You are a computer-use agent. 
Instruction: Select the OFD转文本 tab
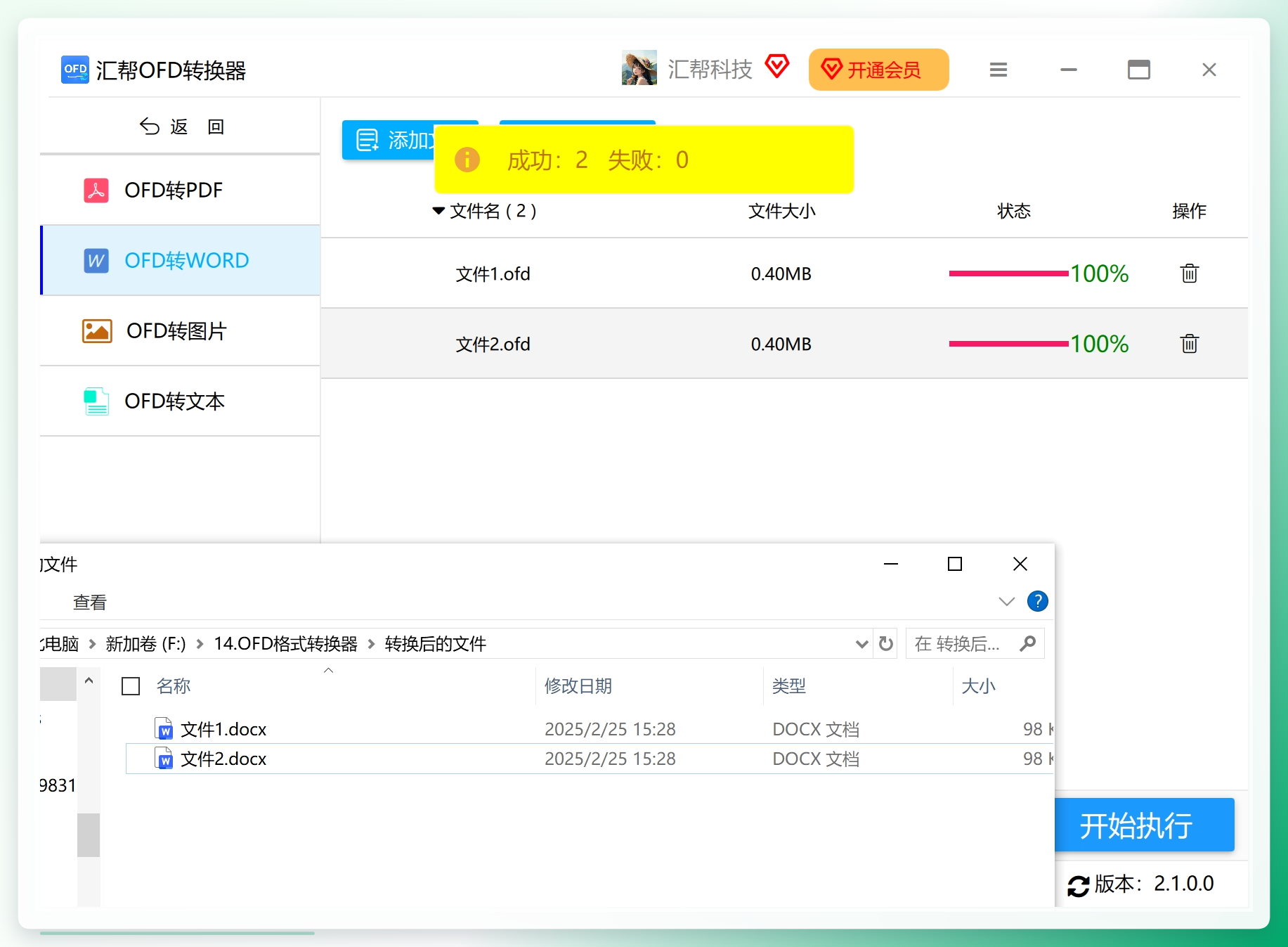tap(181, 401)
